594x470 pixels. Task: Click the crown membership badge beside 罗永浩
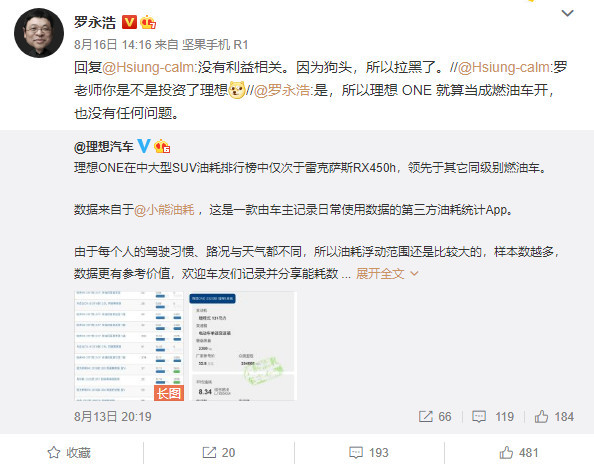click(x=148, y=22)
